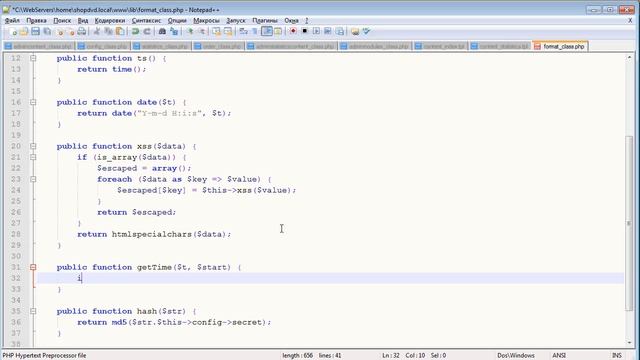640x360 pixels.
Task: Click scrollbar up arrow in editor
Action: [629, 58]
